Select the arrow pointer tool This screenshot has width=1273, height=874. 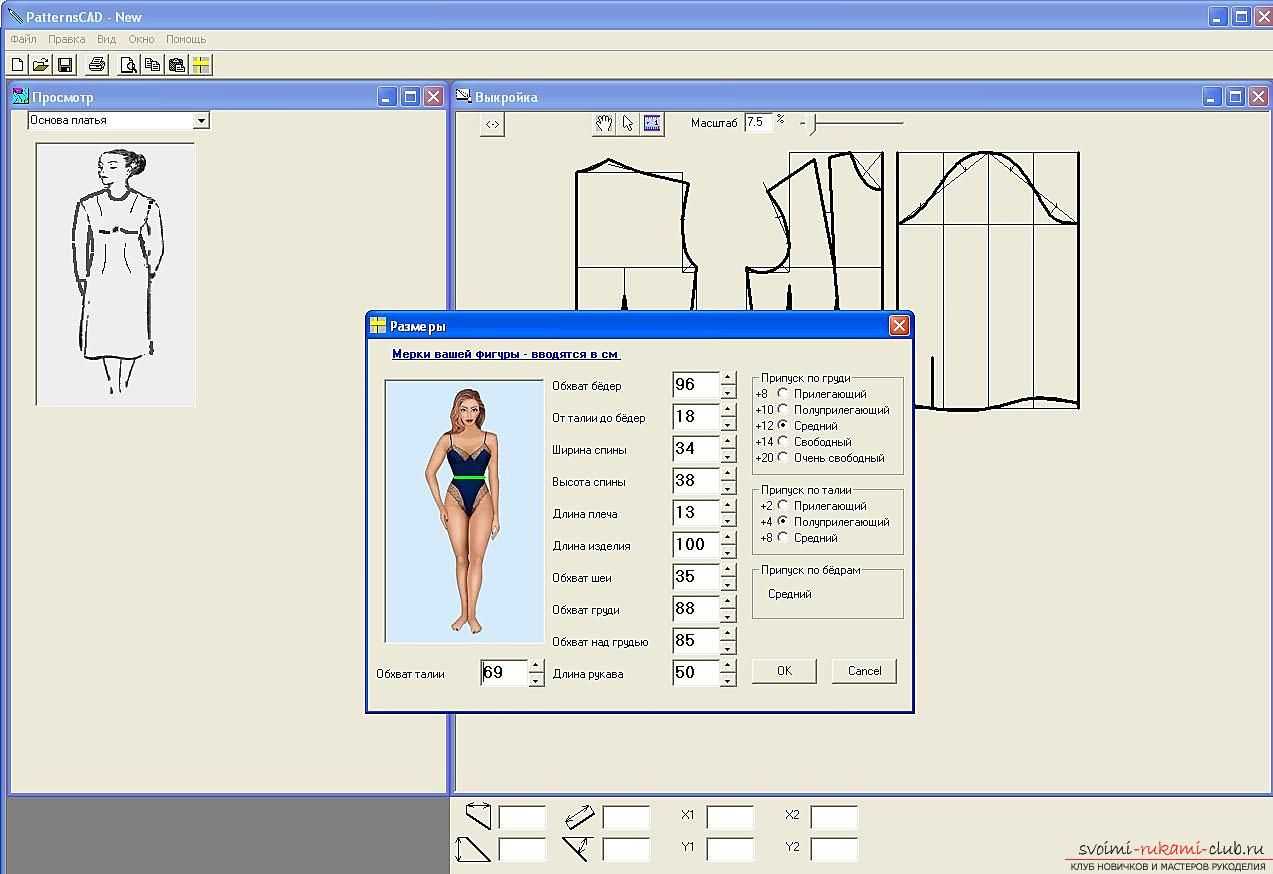coord(628,123)
